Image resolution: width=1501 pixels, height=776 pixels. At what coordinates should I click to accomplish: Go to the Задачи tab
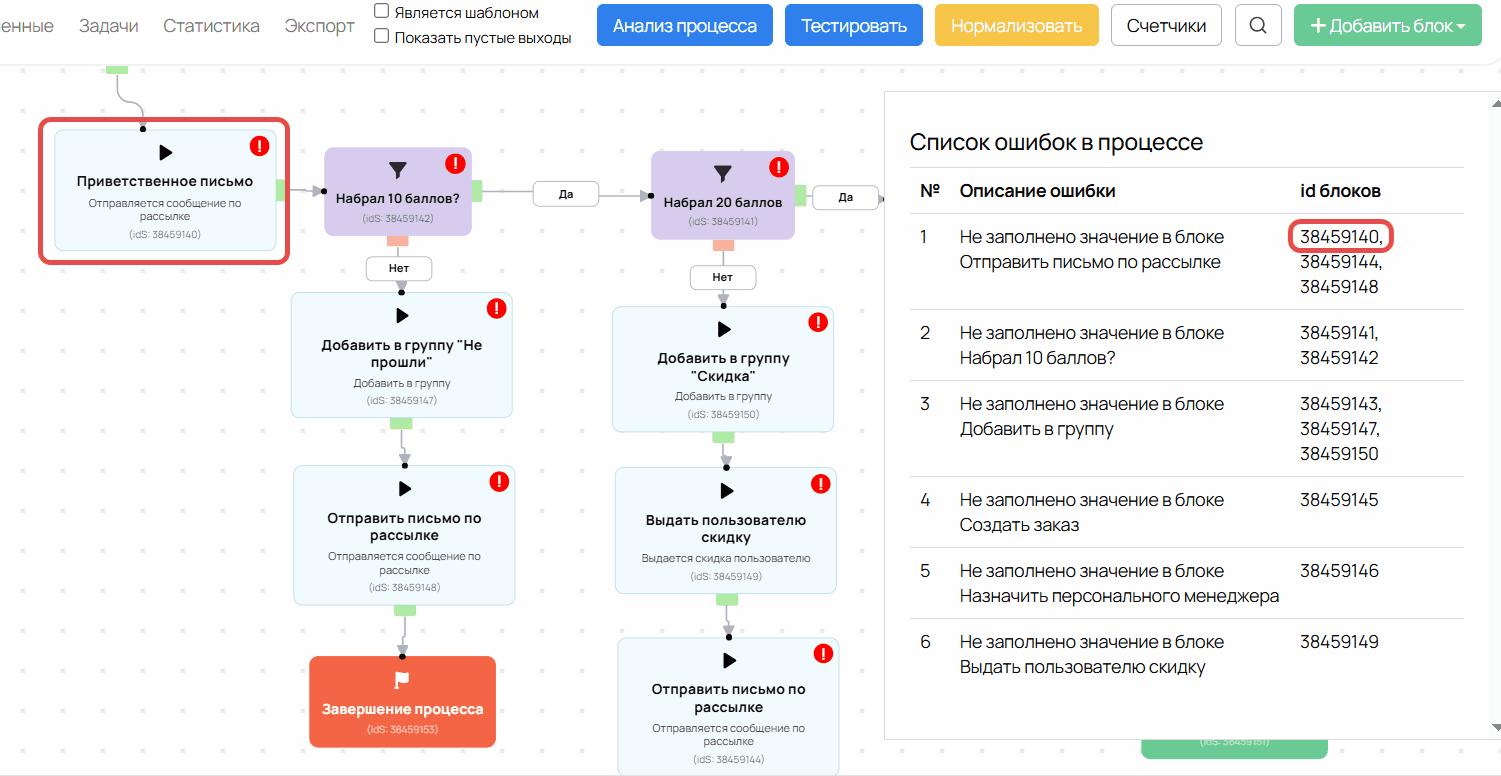108,26
